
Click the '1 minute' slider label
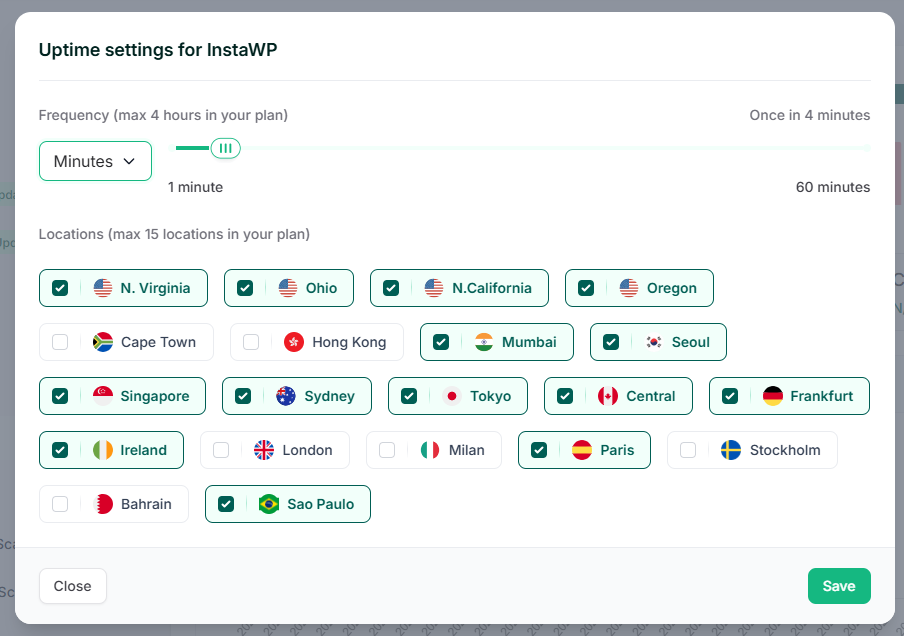coord(195,187)
